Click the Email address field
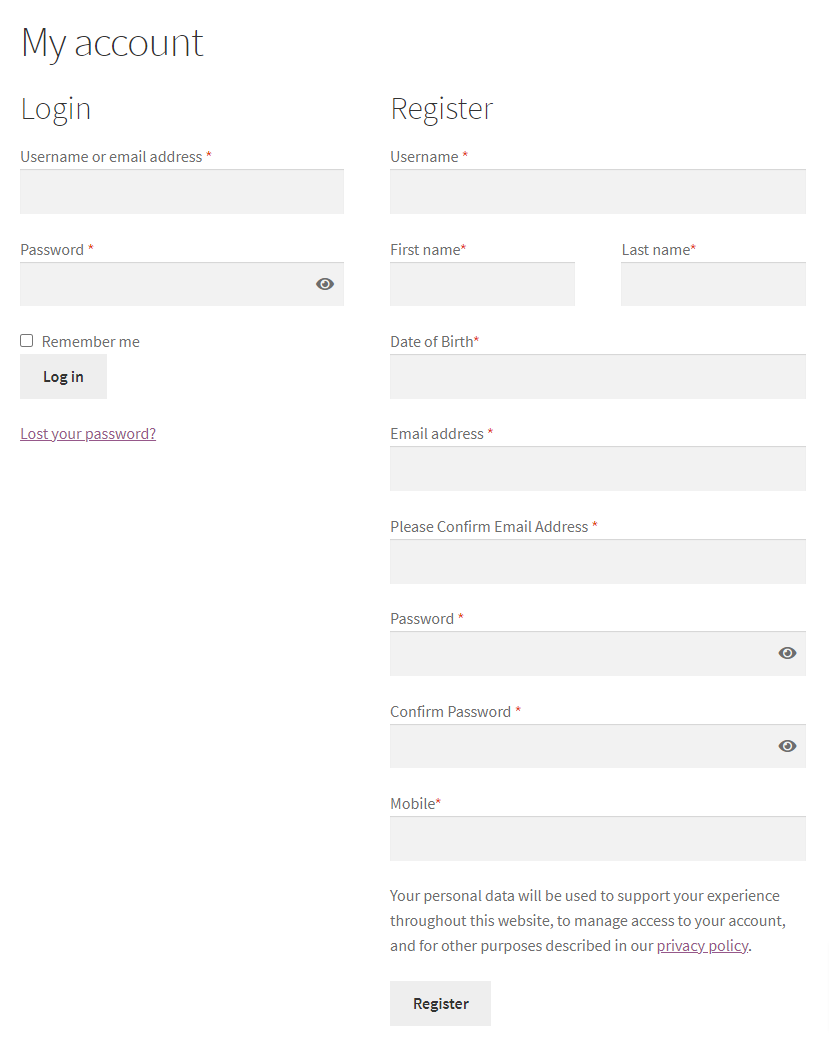 pyautogui.click(x=598, y=469)
